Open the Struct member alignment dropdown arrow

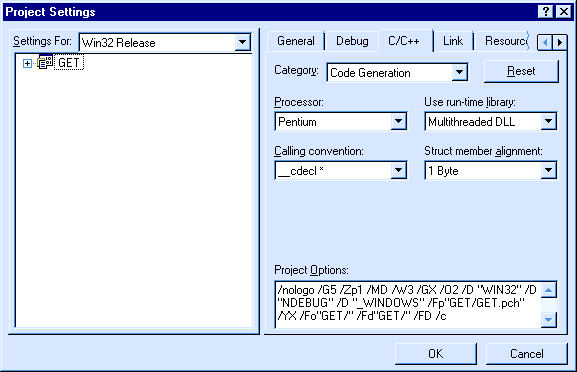548,170
